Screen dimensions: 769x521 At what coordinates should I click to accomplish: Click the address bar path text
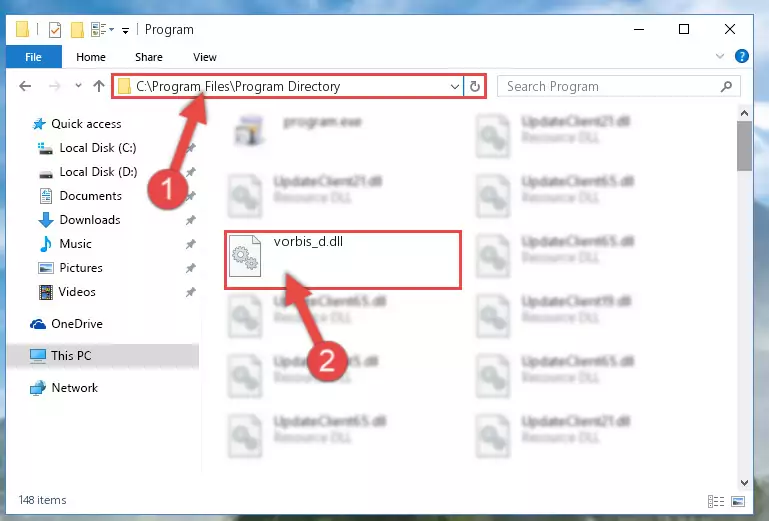pos(238,86)
